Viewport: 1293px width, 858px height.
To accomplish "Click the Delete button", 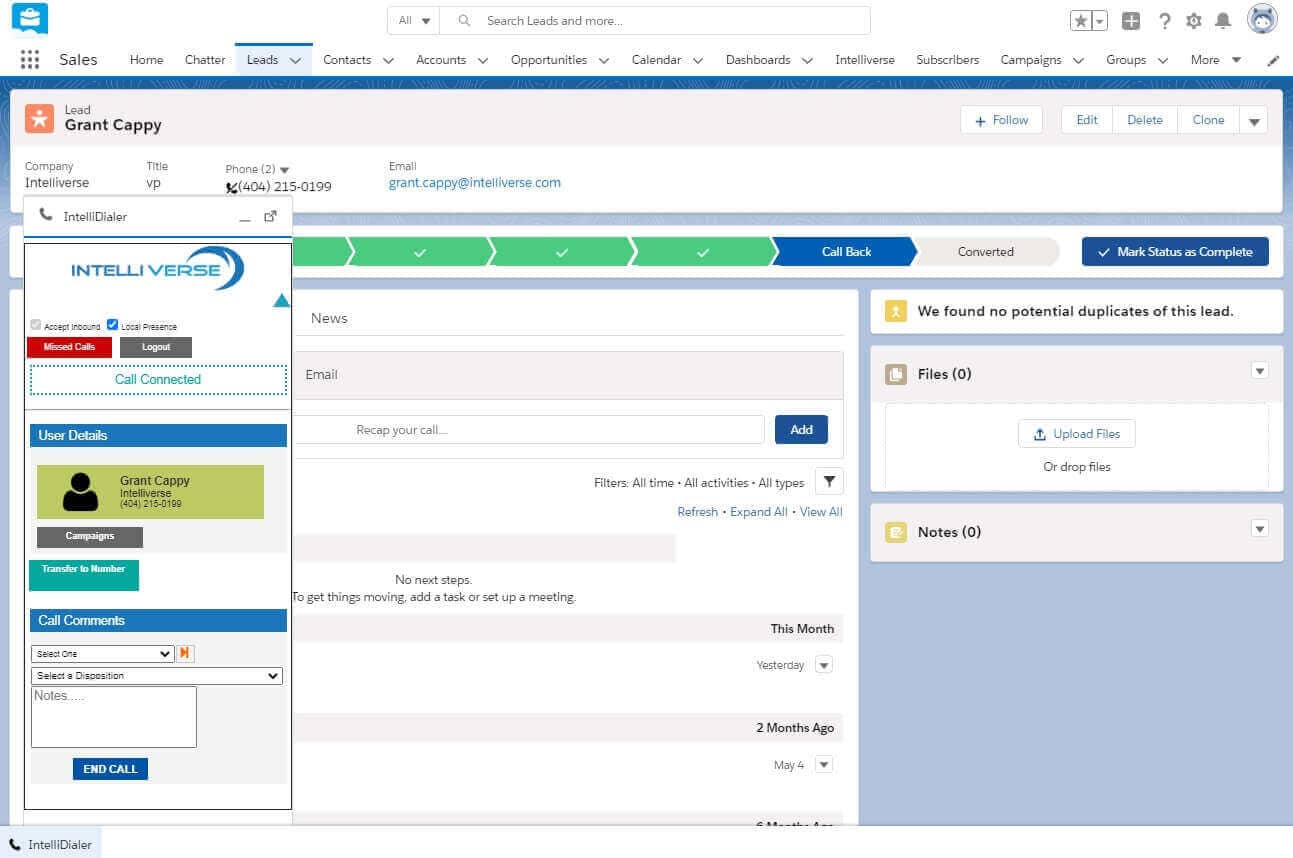I will (1145, 120).
